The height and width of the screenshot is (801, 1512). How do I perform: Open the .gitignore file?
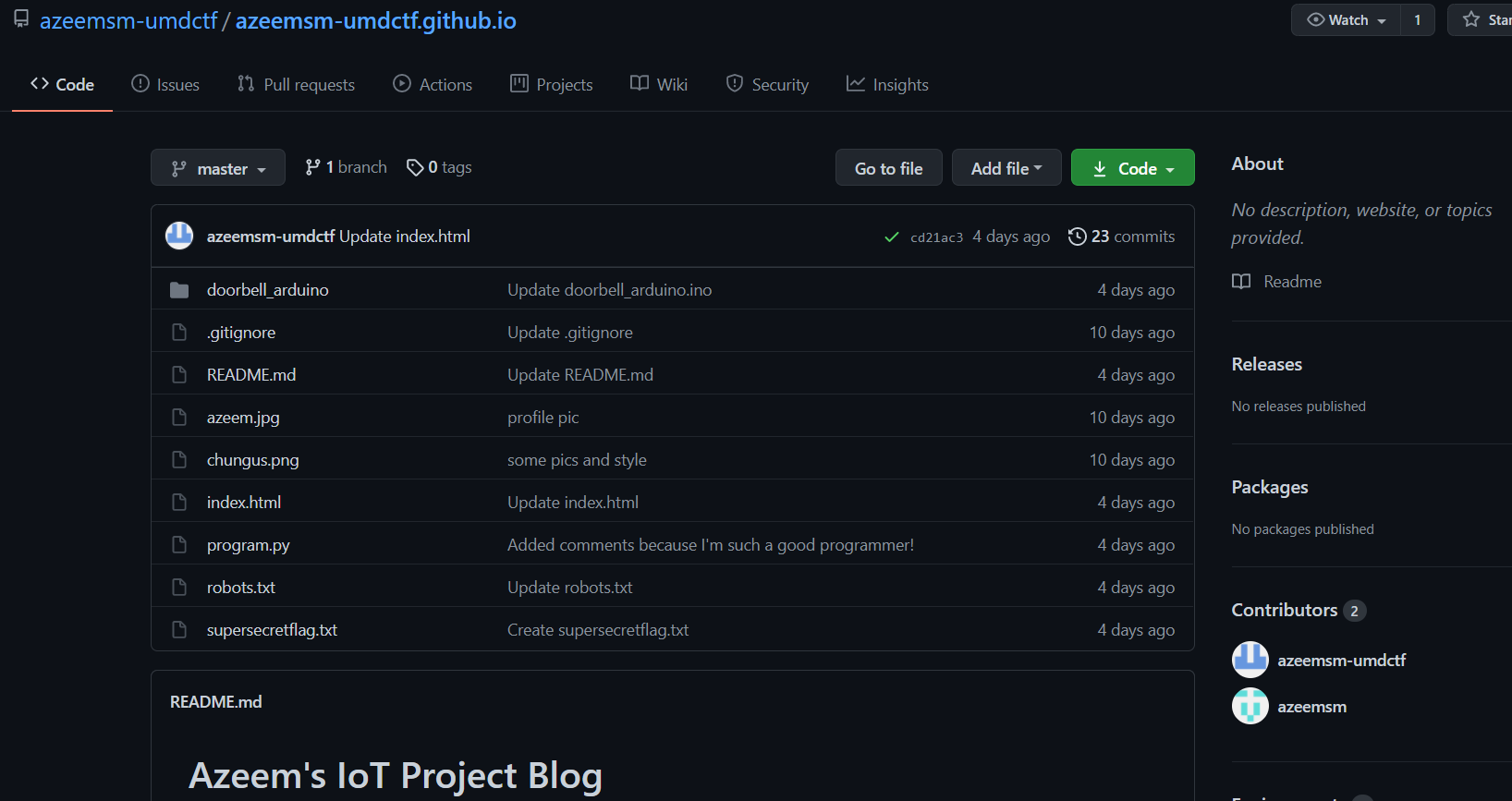(241, 333)
